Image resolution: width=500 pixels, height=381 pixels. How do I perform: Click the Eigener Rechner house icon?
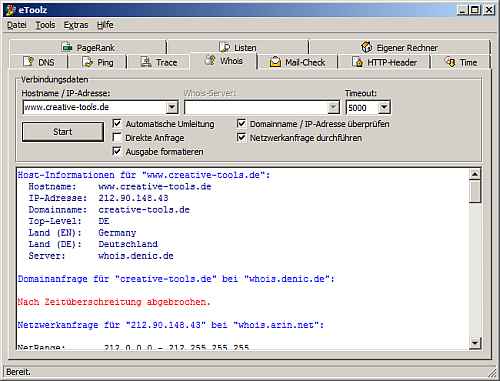[x=367, y=47]
